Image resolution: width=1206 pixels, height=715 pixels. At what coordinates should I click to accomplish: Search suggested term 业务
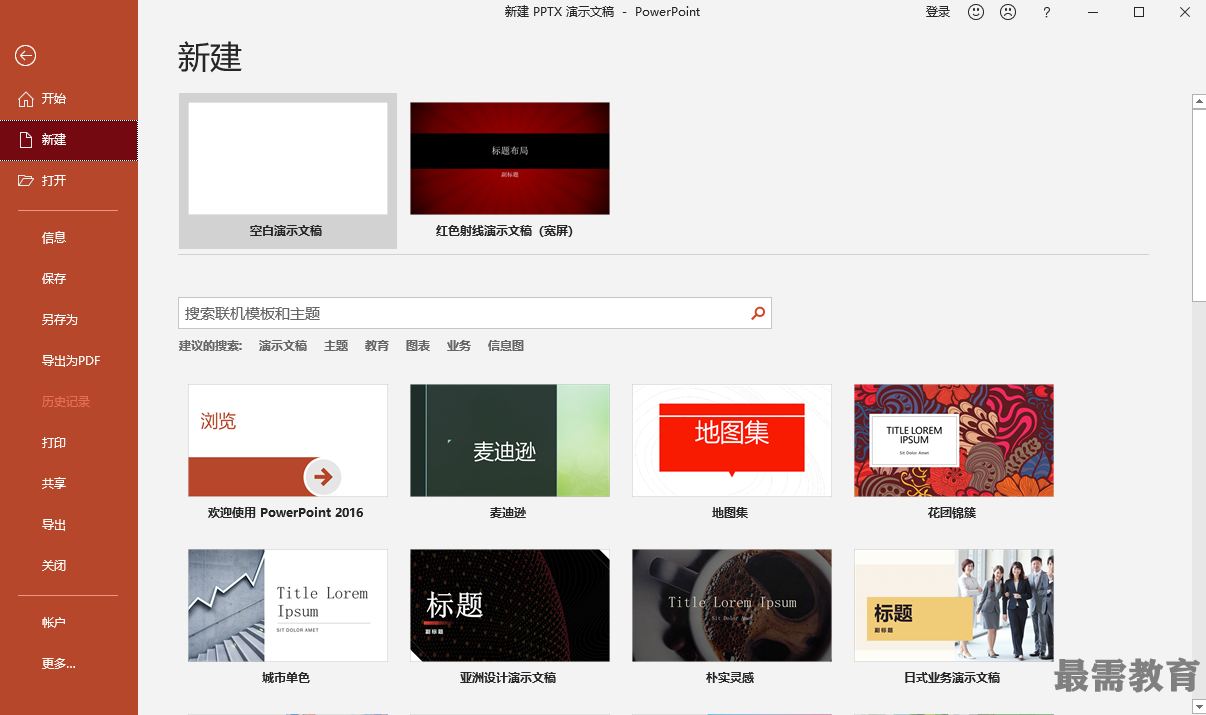pos(459,346)
